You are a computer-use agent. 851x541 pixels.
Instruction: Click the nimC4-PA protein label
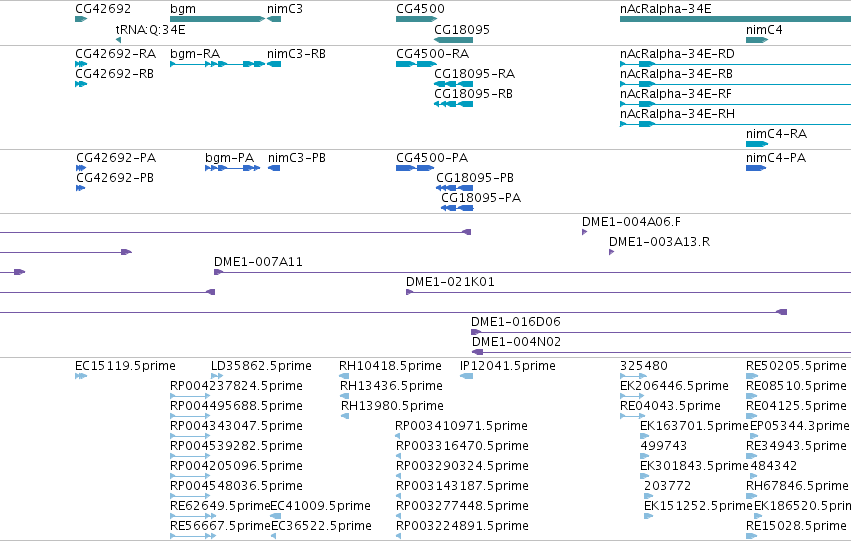point(776,158)
